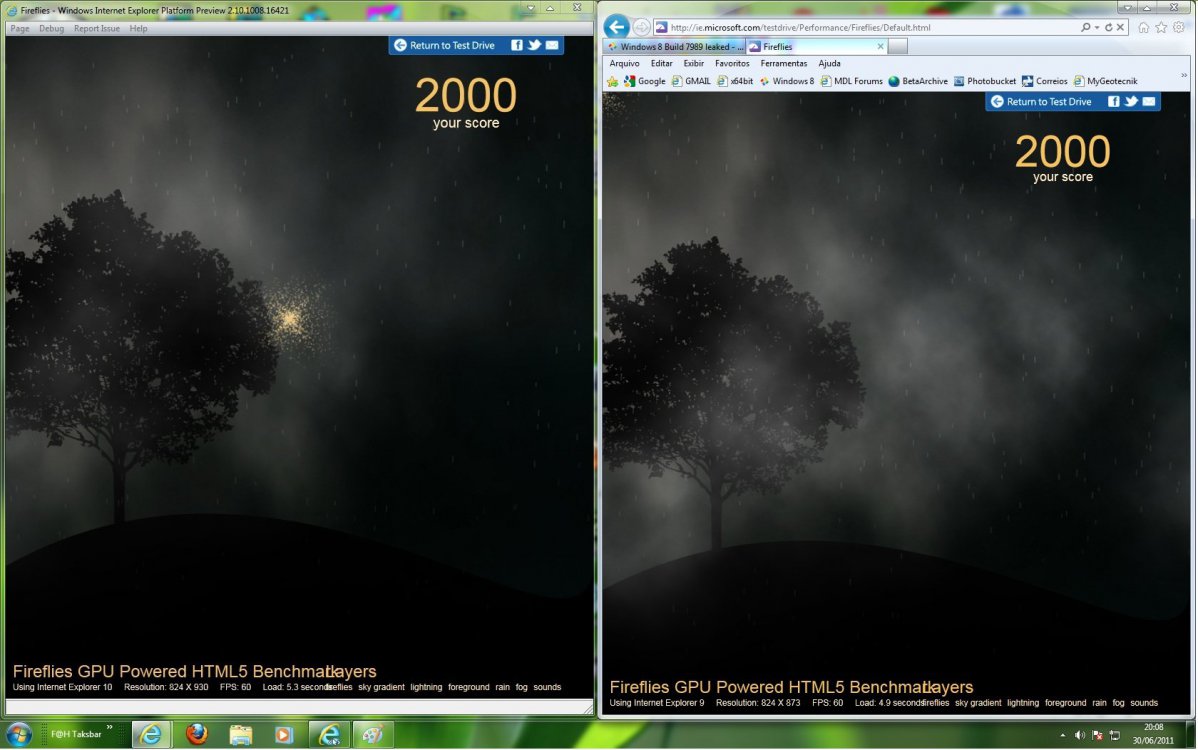Open the Windows Start orb
1198x750 pixels.
(x=18, y=734)
